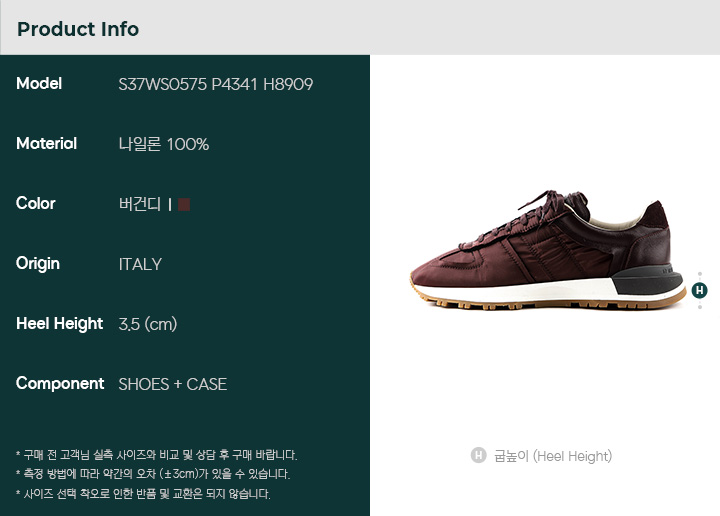
Task: Click the green H heel marker beside the shoe
Action: 699,290
